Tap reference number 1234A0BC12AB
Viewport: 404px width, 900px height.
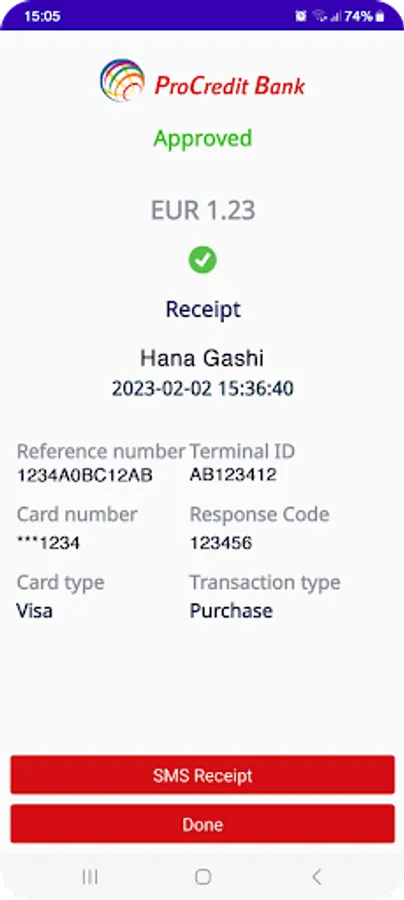[84, 475]
